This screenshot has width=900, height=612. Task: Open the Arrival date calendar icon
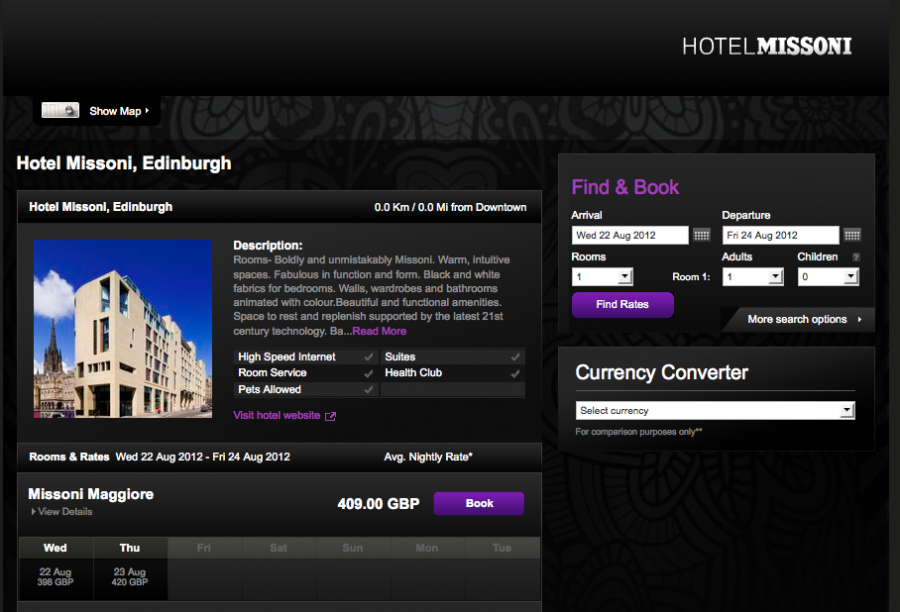(701, 235)
